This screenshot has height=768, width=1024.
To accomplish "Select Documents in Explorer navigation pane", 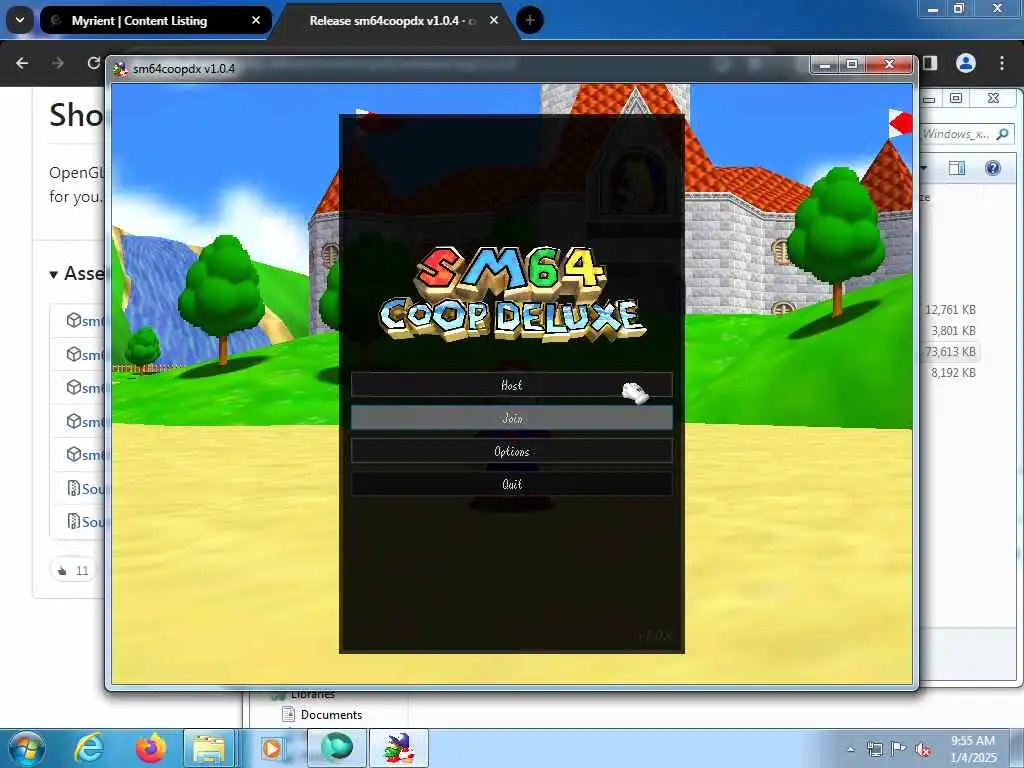I will pos(330,714).
